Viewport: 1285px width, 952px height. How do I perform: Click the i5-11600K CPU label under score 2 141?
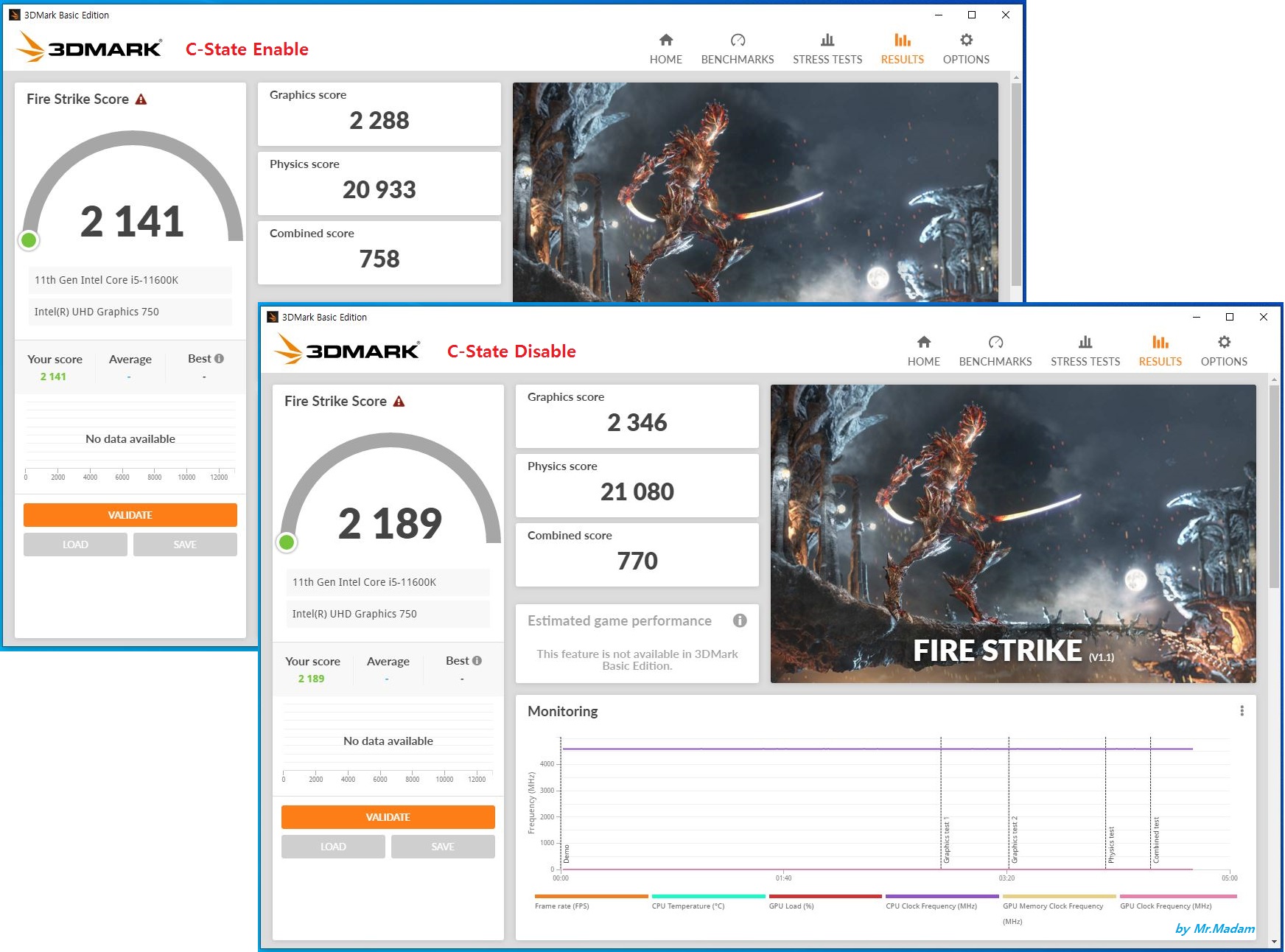click(130, 280)
